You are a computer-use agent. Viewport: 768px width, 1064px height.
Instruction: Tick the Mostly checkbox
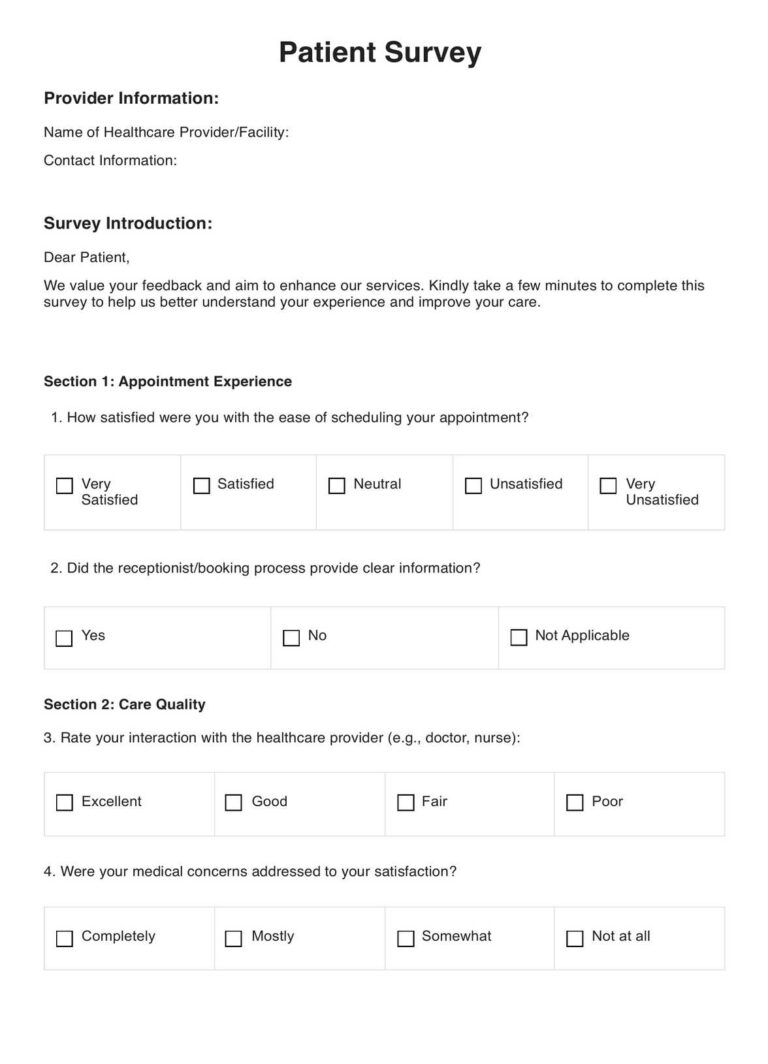coord(233,938)
